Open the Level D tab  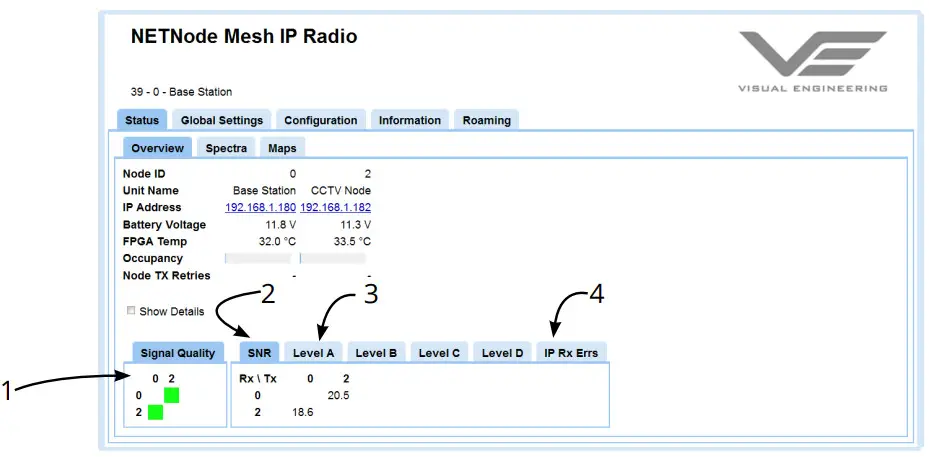502,353
